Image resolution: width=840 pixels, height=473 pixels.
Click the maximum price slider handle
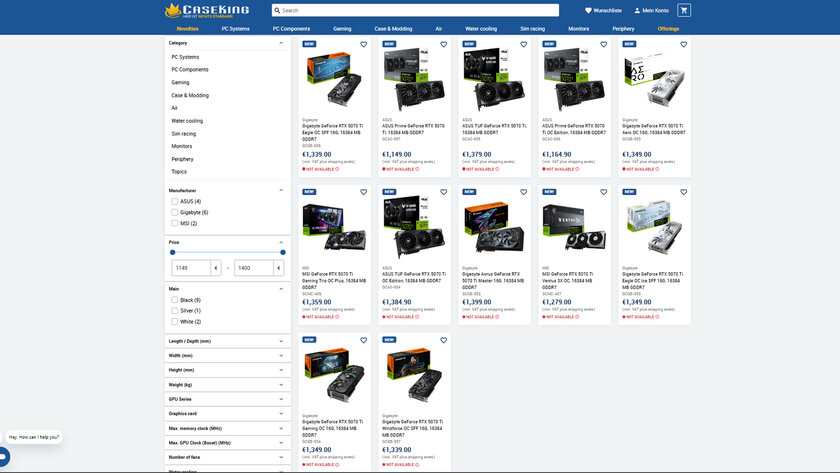pos(283,252)
